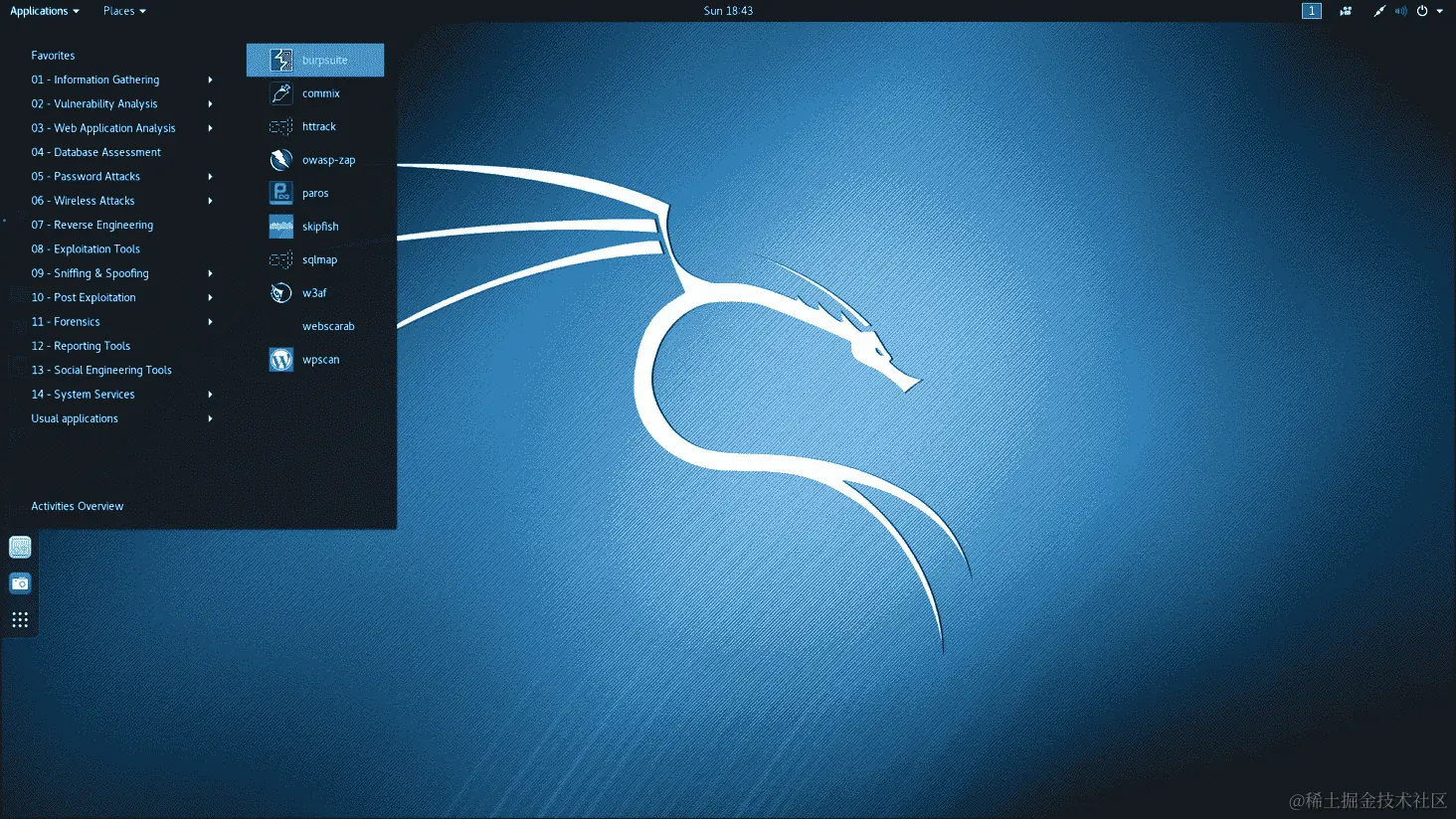
Task: Expand the 11 - Forensics arrow
Action: pos(210,322)
